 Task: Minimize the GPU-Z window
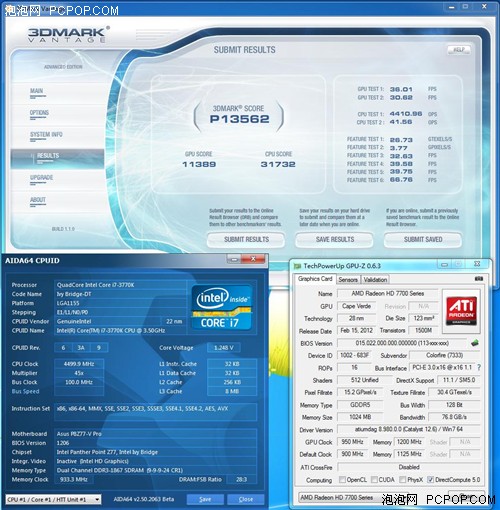pyautogui.click(x=445, y=265)
